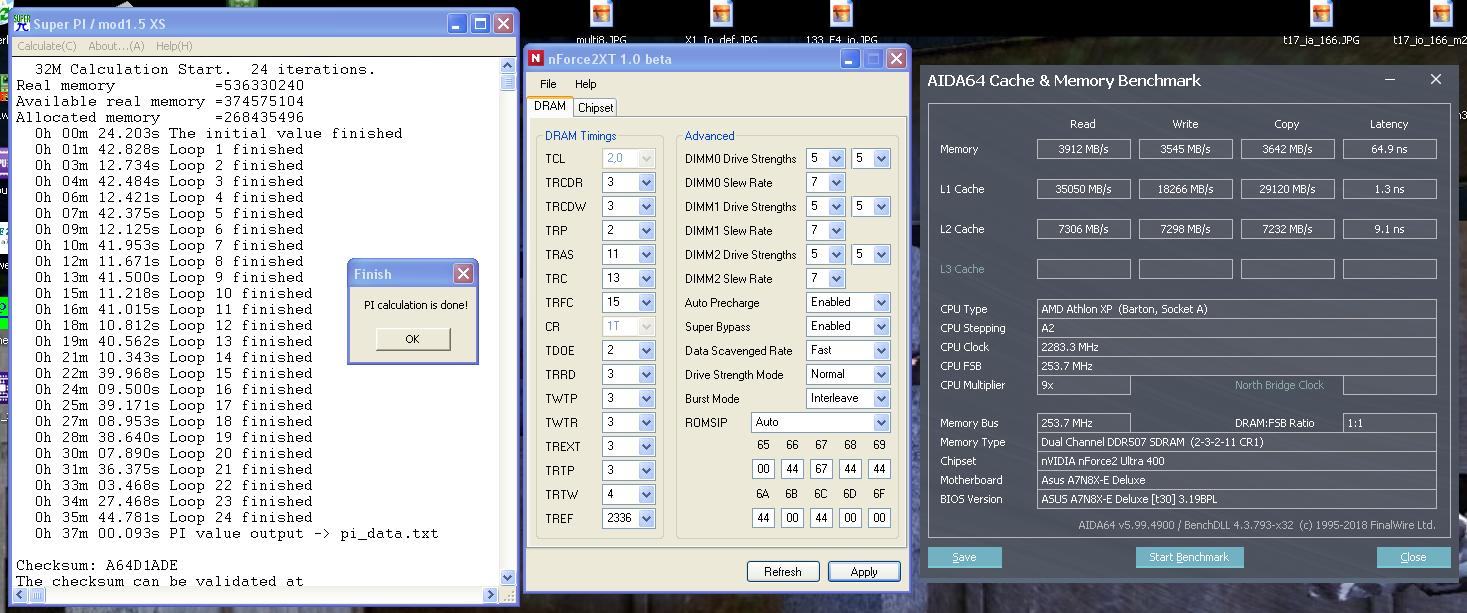Open the t17_ia_166.JPG desktop file icon
1467x613 pixels.
[x=1321, y=15]
